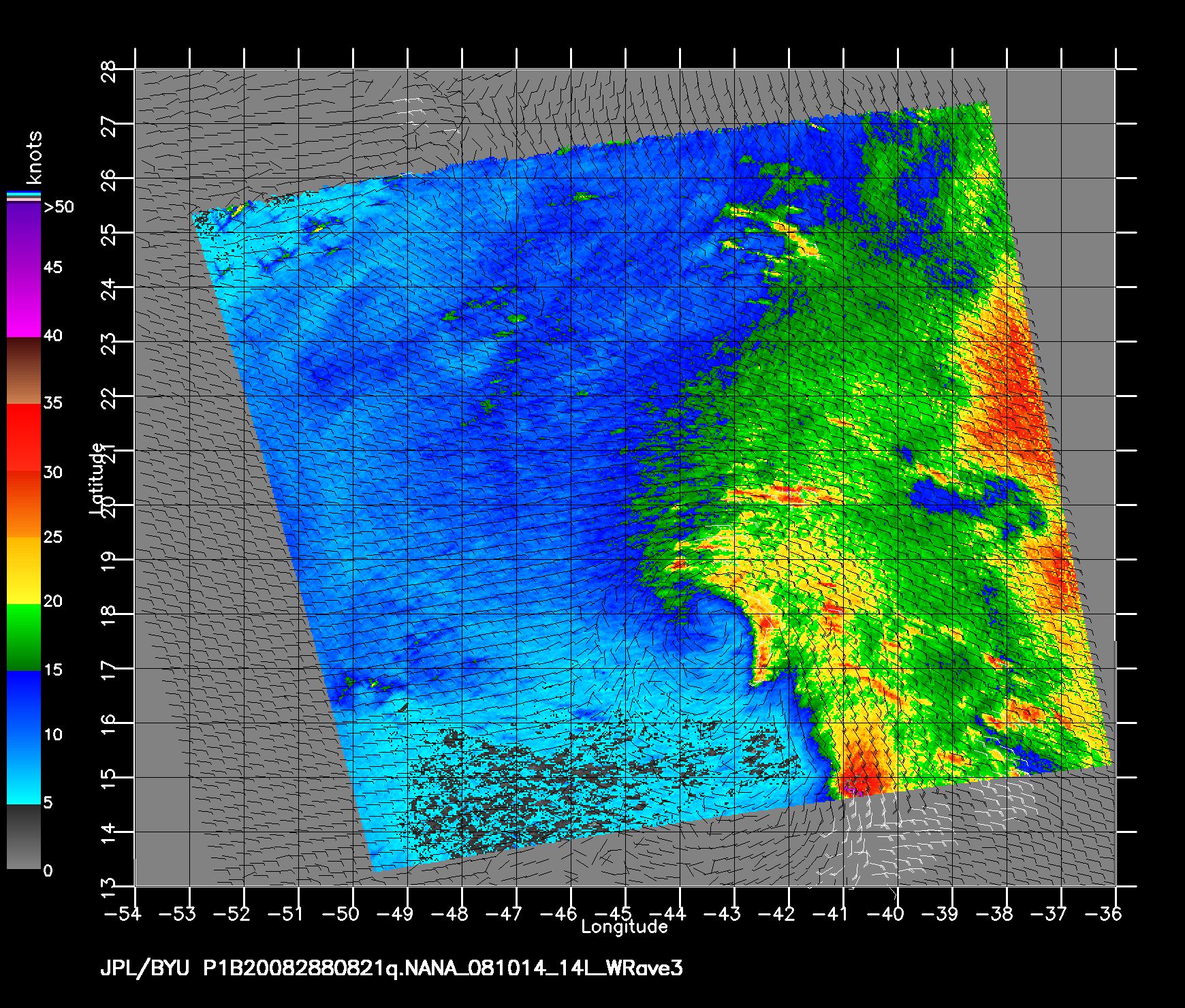Image resolution: width=1185 pixels, height=1008 pixels.
Task: Click the '10' color scale label
Action: pyautogui.click(x=52, y=734)
